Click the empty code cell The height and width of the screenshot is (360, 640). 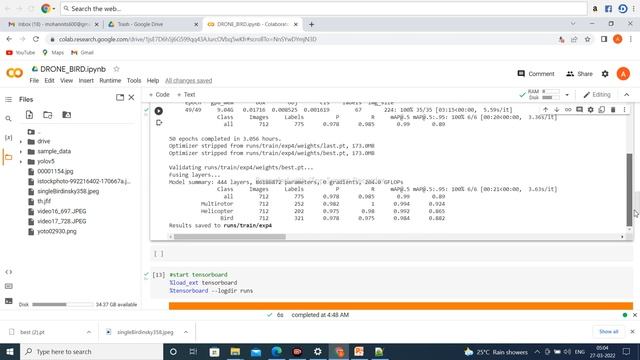point(392,253)
